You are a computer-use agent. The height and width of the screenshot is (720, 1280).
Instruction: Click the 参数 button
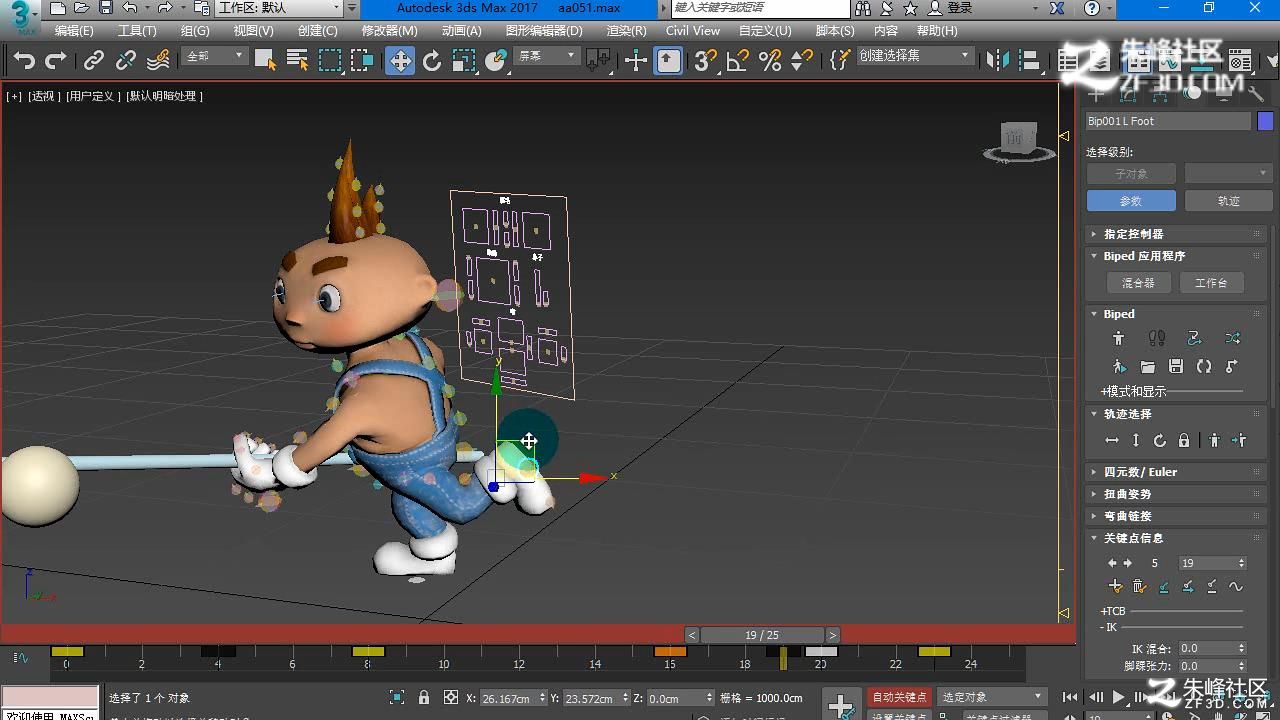click(x=1131, y=201)
